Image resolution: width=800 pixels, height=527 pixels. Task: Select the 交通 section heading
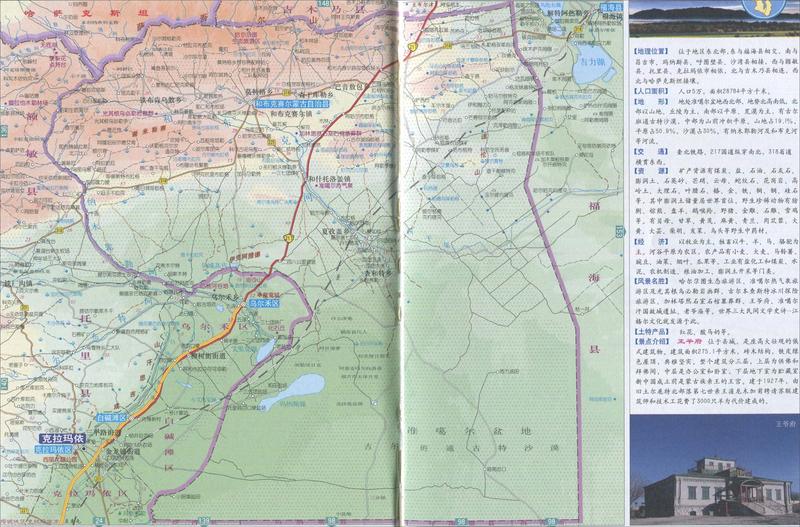point(645,151)
